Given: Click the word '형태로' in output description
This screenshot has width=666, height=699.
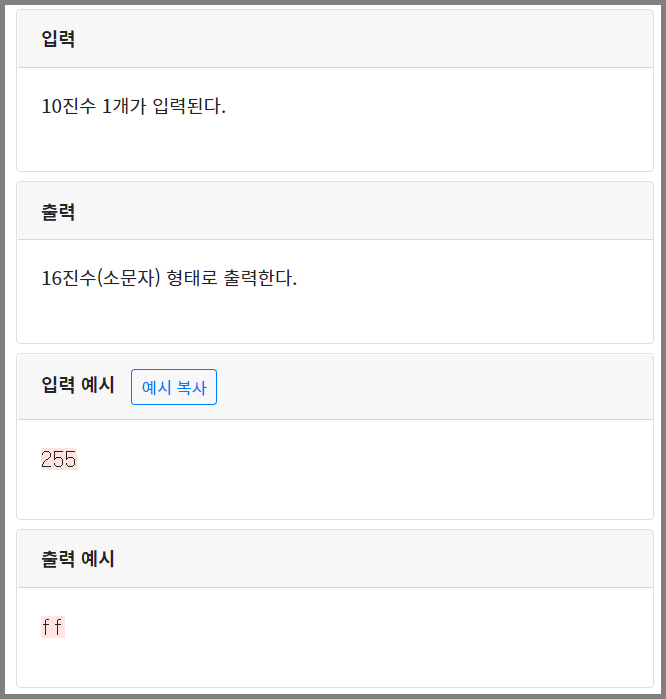Looking at the screenshot, I should (192, 278).
